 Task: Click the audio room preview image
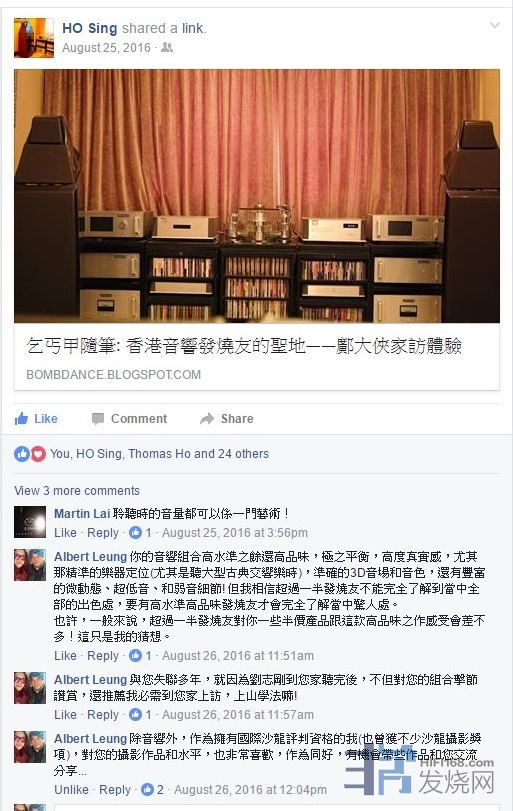(256, 196)
